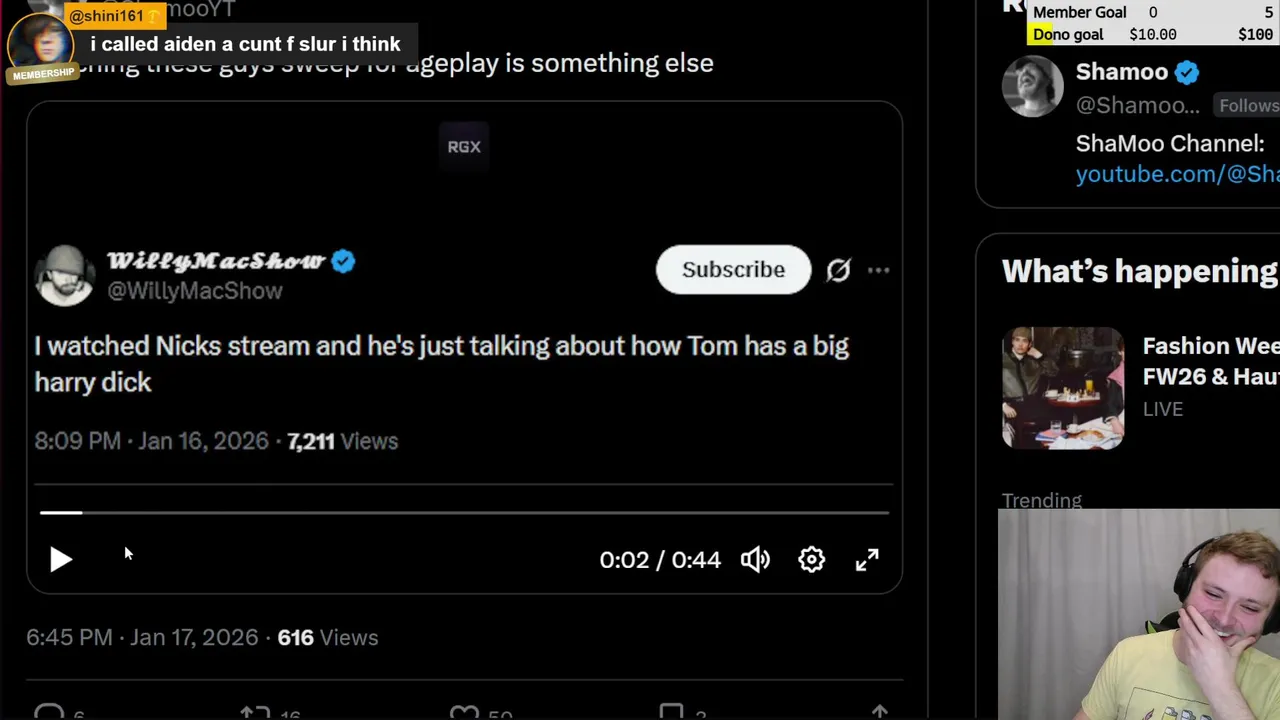This screenshot has width=1280, height=720.
Task: Click the Grok icon beside Subscribe
Action: 838,270
